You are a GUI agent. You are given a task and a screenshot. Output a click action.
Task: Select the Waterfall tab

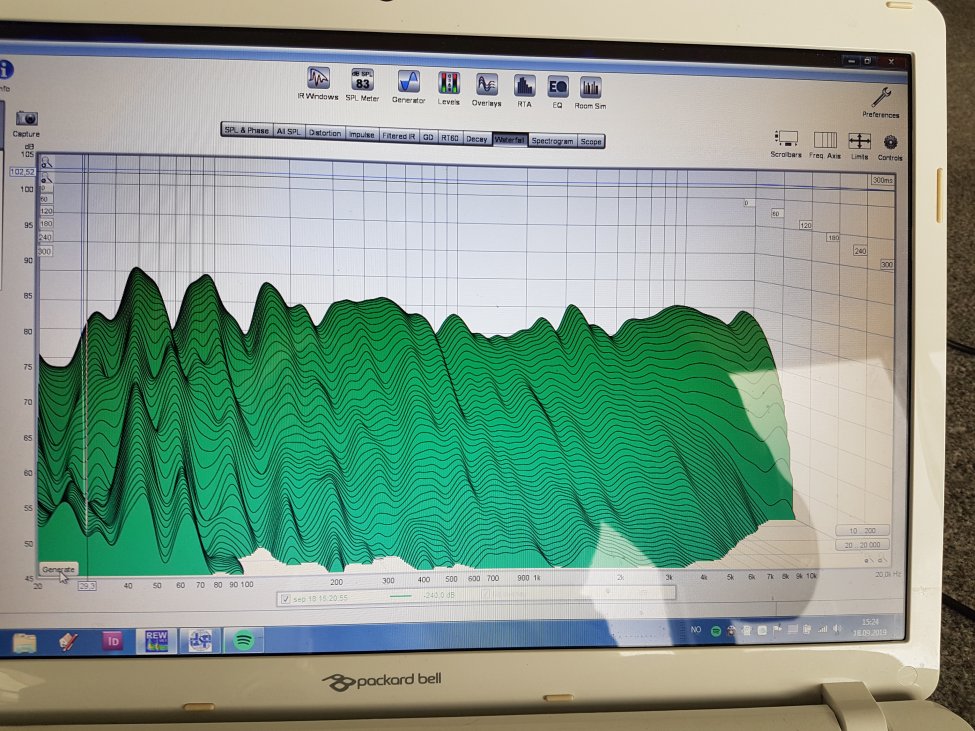(x=510, y=140)
